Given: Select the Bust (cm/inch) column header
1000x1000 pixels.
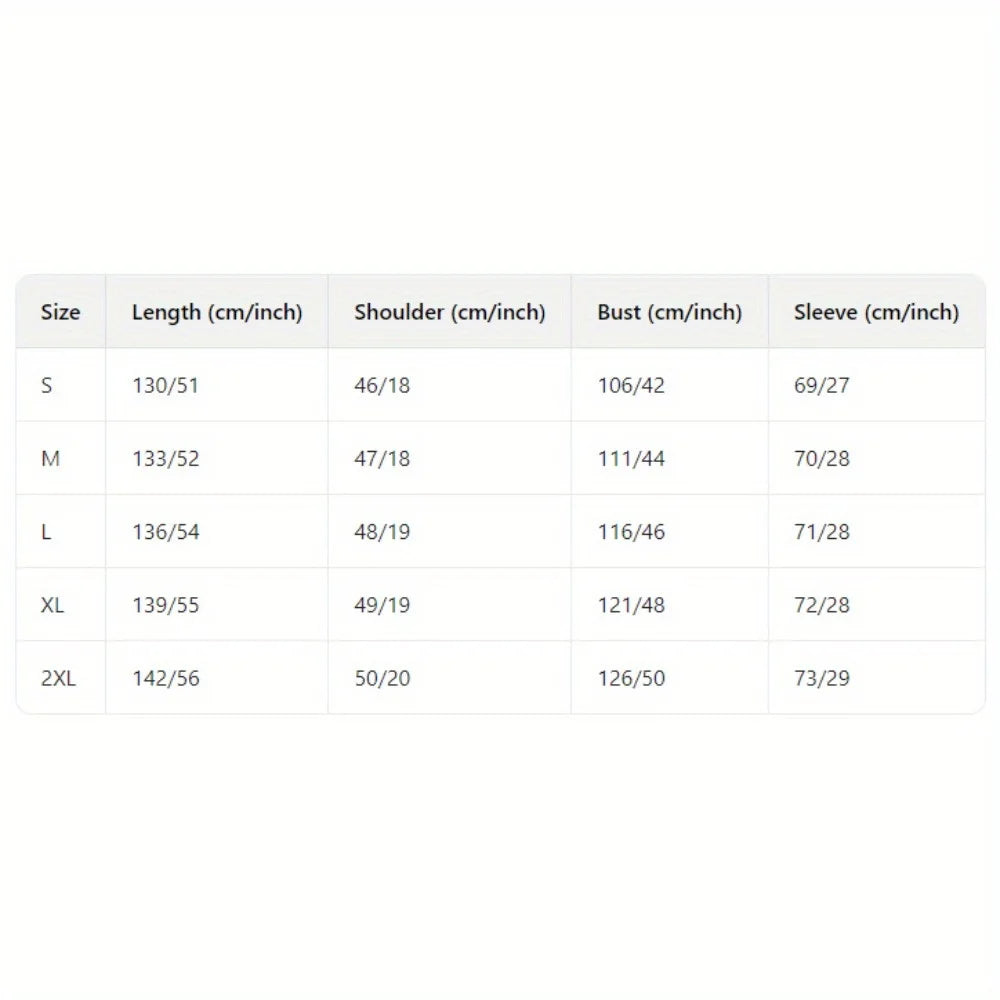Looking at the screenshot, I should 669,312.
